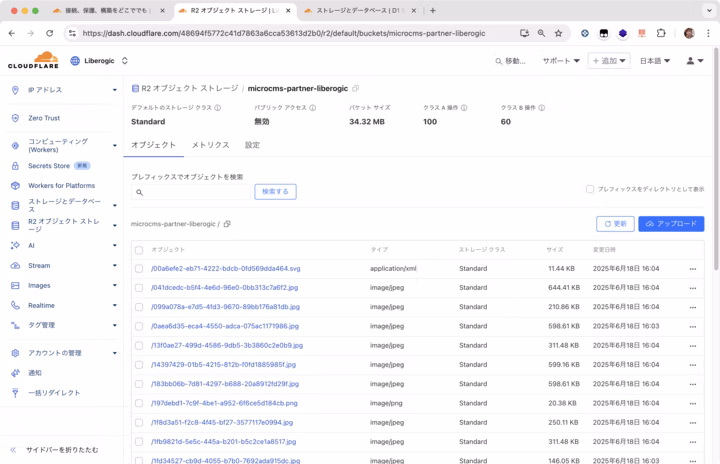
Task: Click the 検索する button
Action: coord(275,191)
